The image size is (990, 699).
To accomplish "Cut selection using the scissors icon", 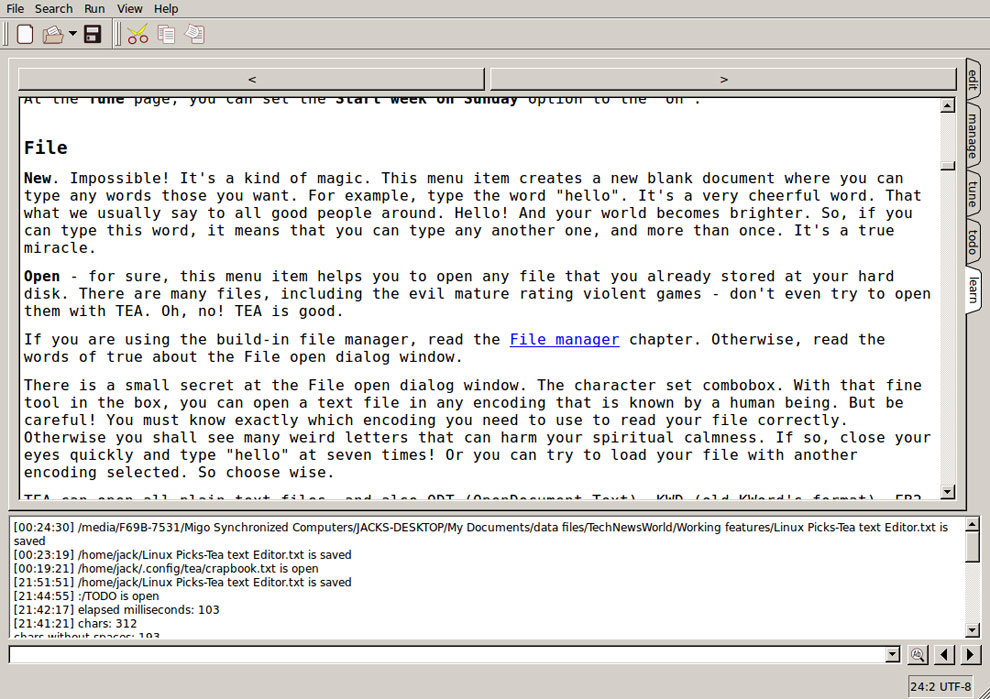I will click(138, 34).
